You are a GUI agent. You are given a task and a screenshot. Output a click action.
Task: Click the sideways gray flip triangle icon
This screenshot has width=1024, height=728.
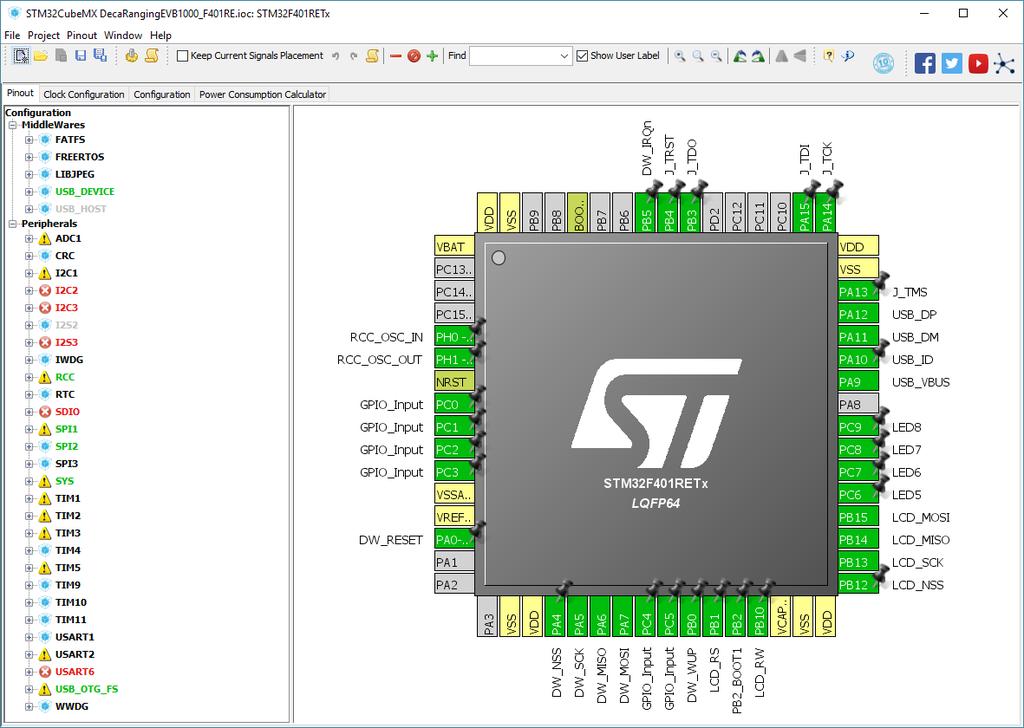coord(800,56)
